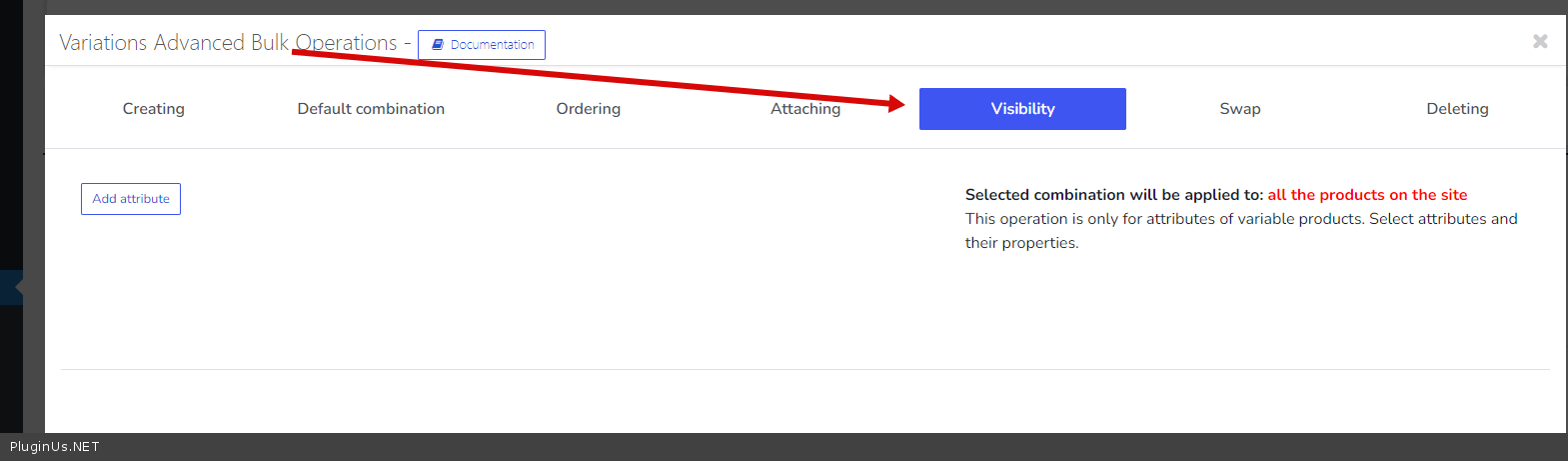Close the Variations Advanced Bulk Operations dialog

pyautogui.click(x=1540, y=41)
